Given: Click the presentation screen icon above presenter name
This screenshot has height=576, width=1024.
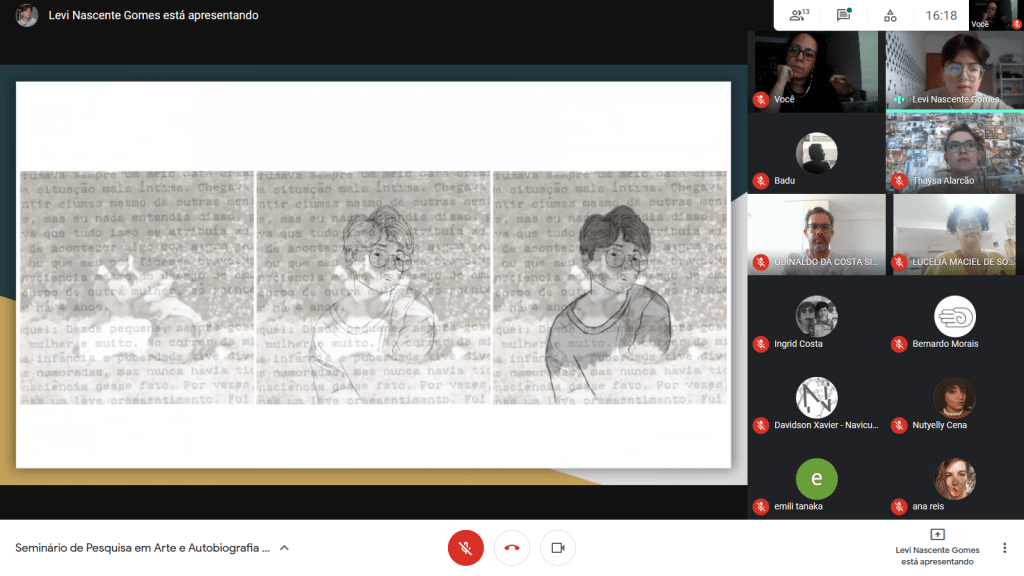Looking at the screenshot, I should [x=937, y=535].
